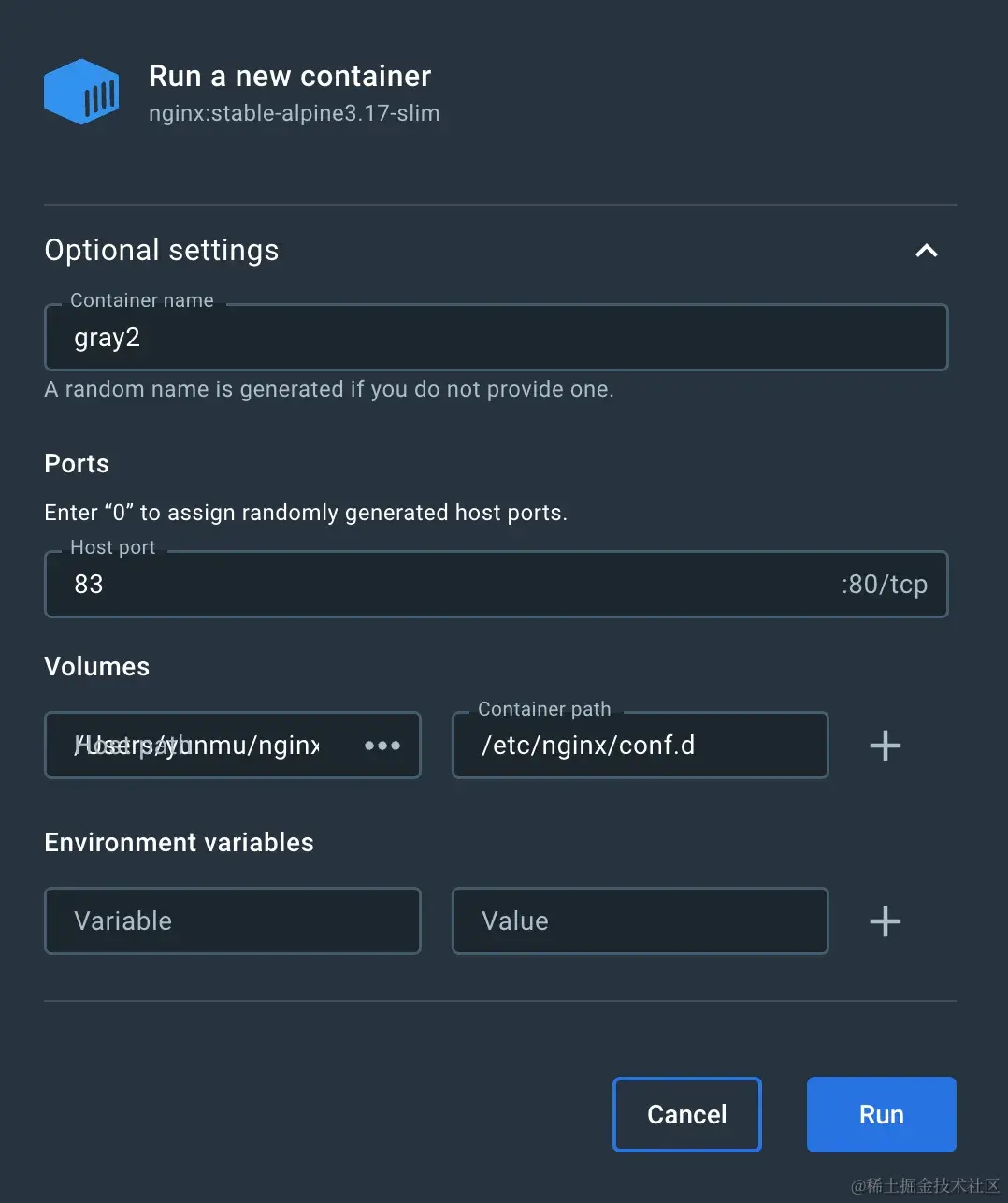Click the environment Value input

(x=640, y=921)
